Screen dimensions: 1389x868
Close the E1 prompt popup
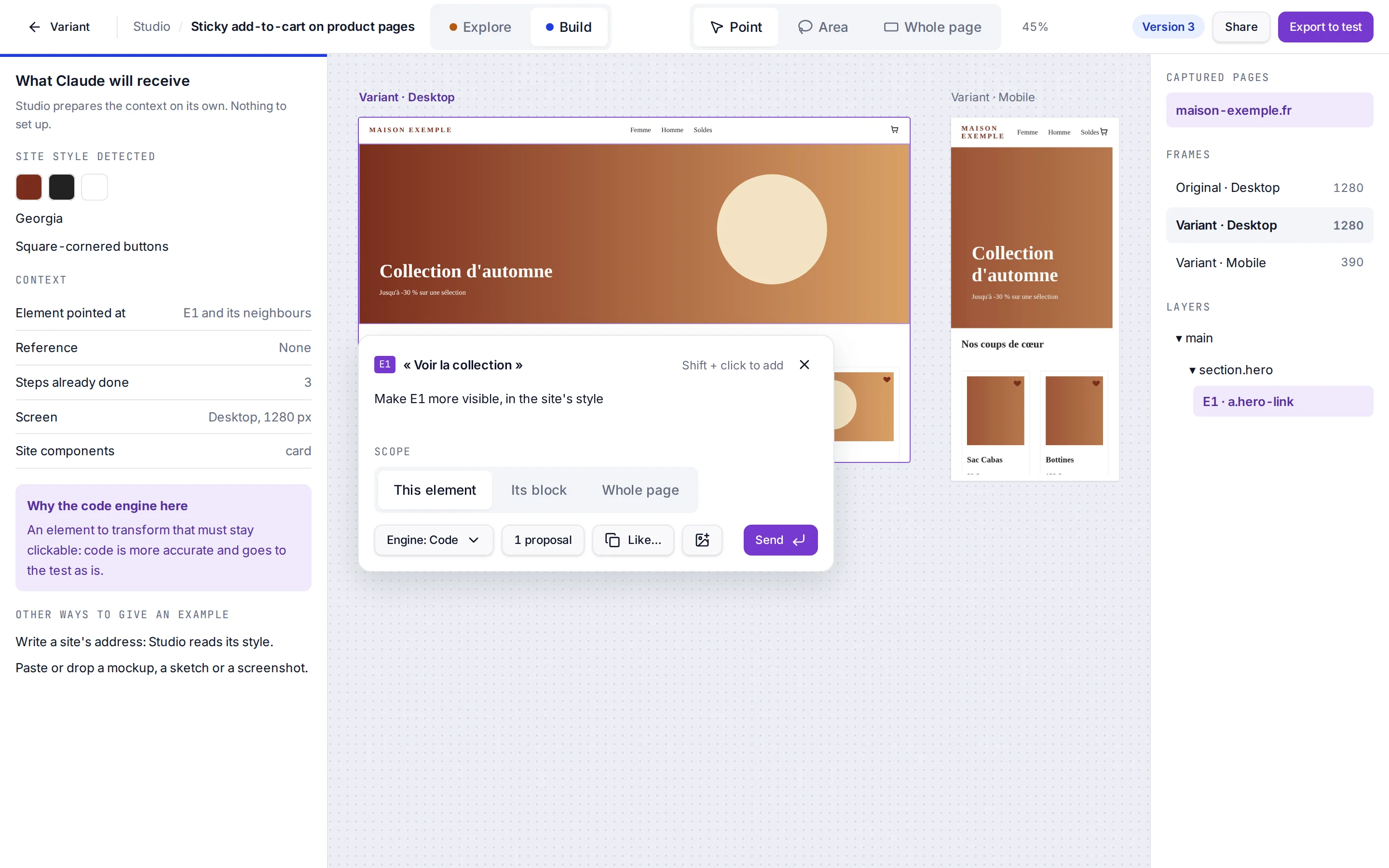[804, 365]
